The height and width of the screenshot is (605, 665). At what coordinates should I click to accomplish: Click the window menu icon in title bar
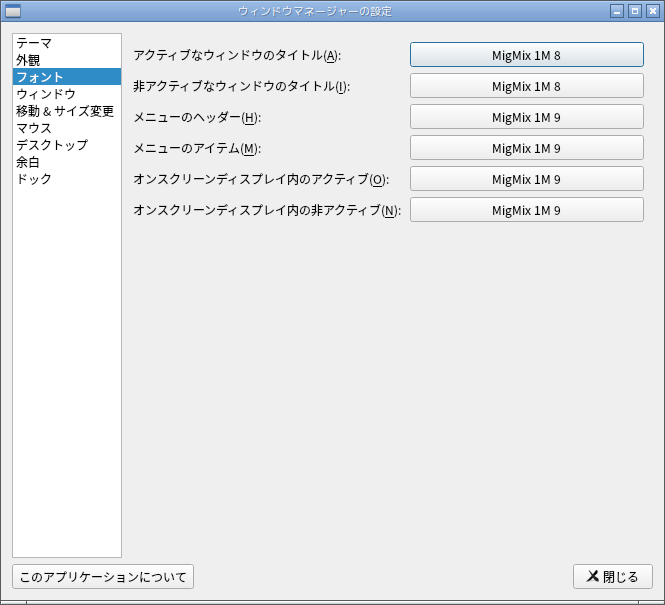[x=12, y=11]
